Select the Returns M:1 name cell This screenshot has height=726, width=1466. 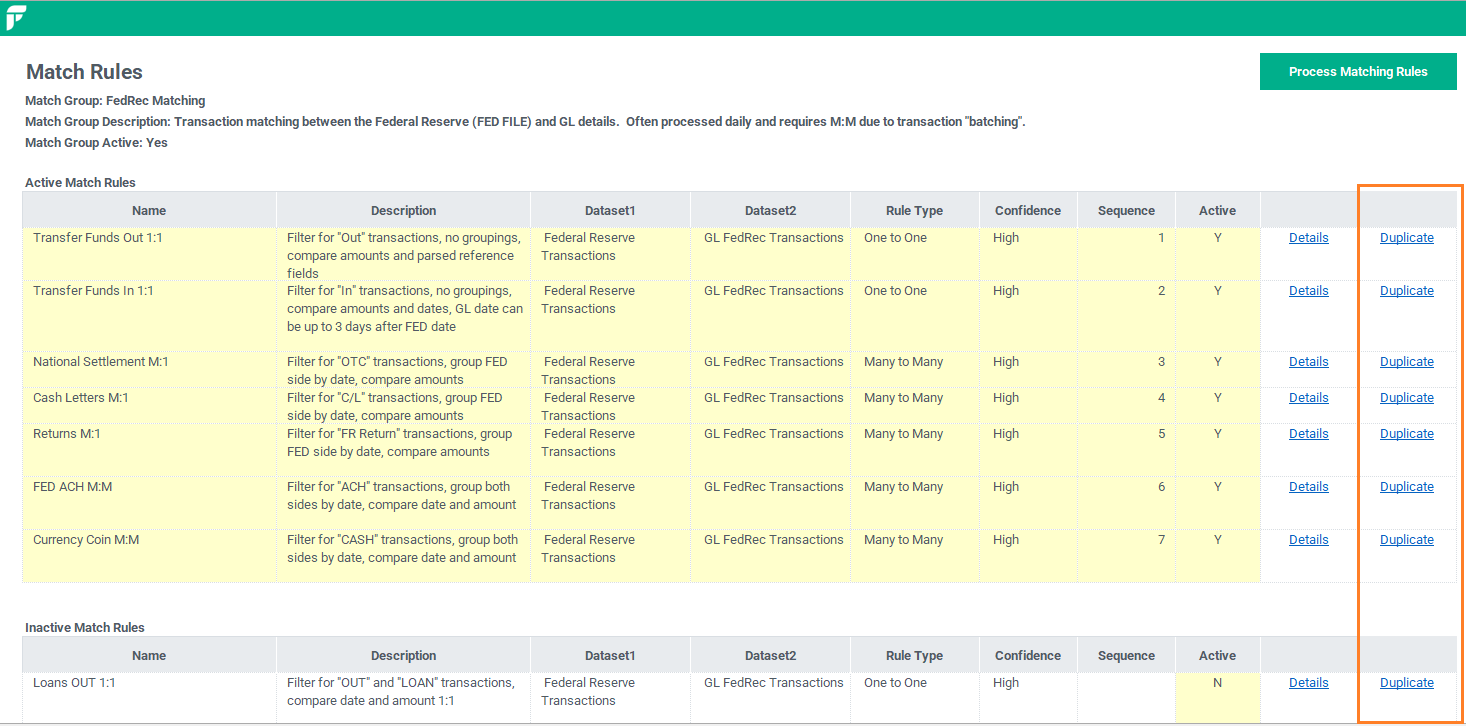tap(149, 450)
